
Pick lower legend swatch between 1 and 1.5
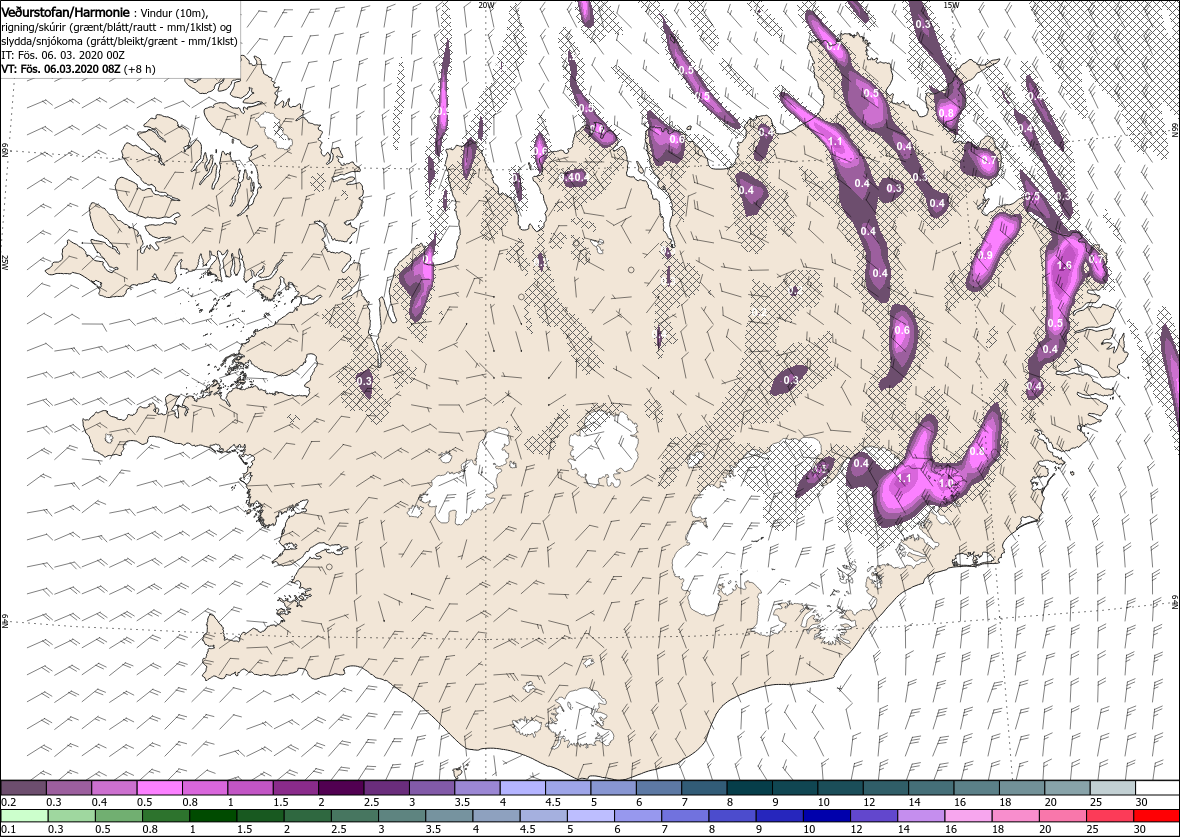coord(213,817)
